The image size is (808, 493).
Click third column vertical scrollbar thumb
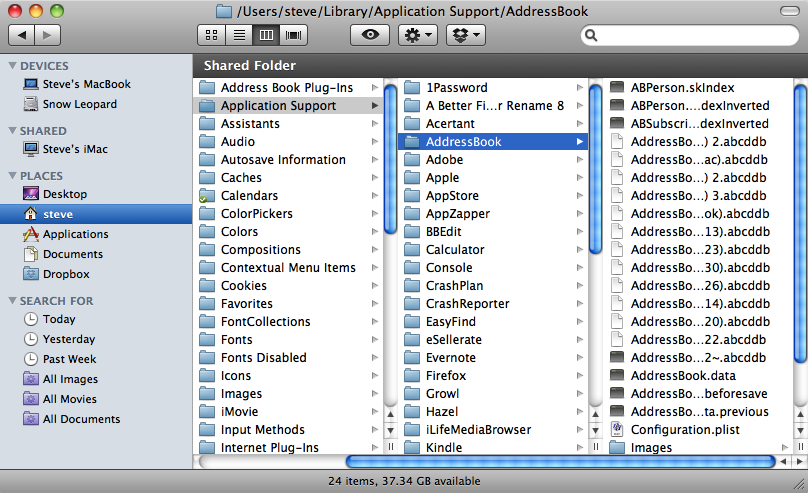point(800,224)
